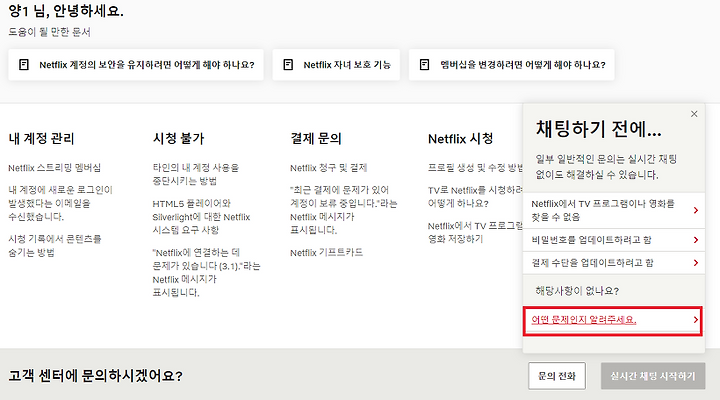720x400 pixels.
Task: Click the 시청 불가 heading
Action: tap(179, 139)
